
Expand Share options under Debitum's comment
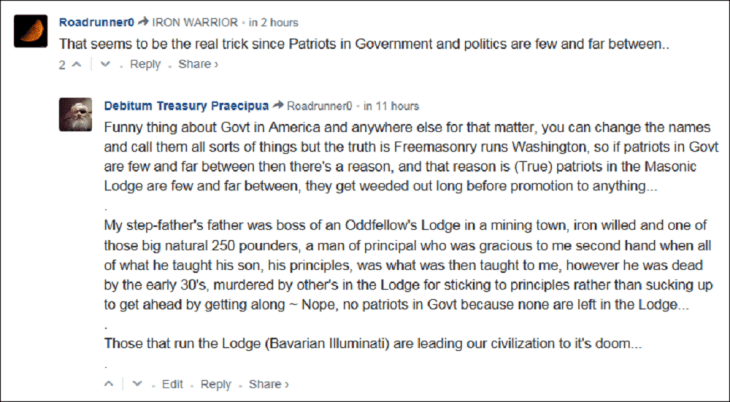click(268, 384)
